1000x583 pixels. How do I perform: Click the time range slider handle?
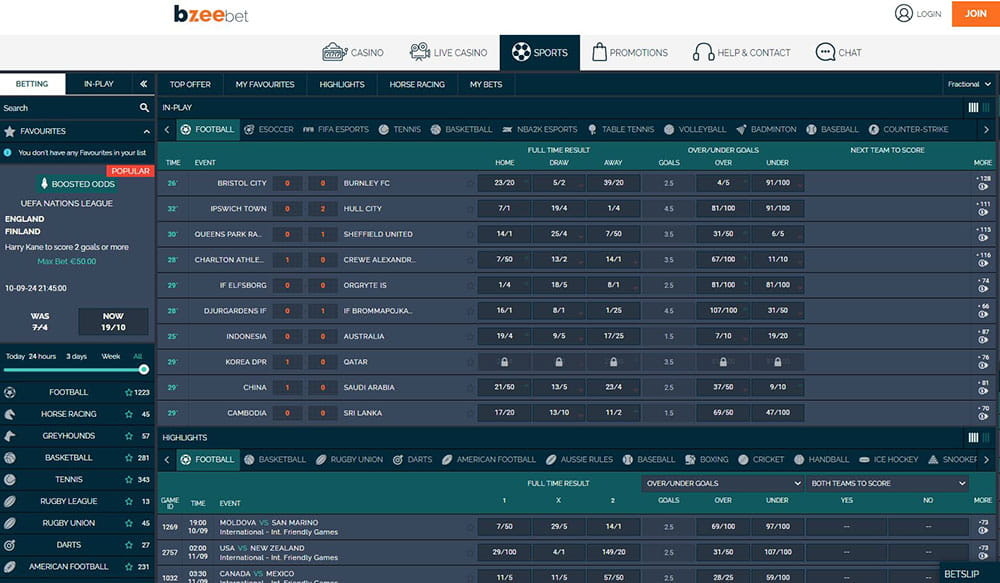point(143,369)
